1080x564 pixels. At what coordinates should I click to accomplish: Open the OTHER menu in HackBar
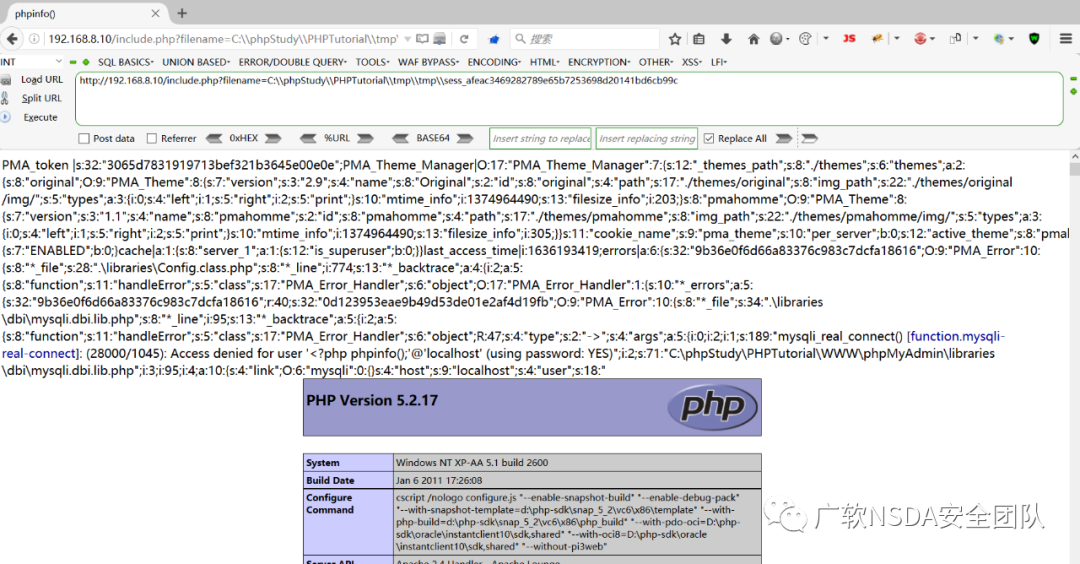pyautogui.click(x=656, y=62)
